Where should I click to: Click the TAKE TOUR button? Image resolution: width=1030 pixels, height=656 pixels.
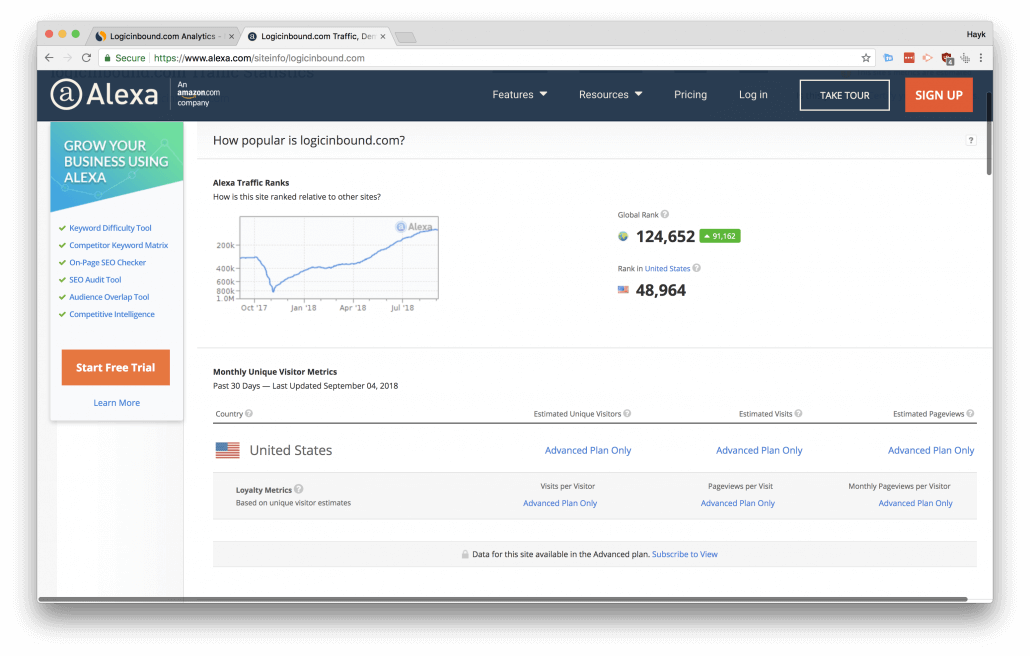(x=844, y=95)
